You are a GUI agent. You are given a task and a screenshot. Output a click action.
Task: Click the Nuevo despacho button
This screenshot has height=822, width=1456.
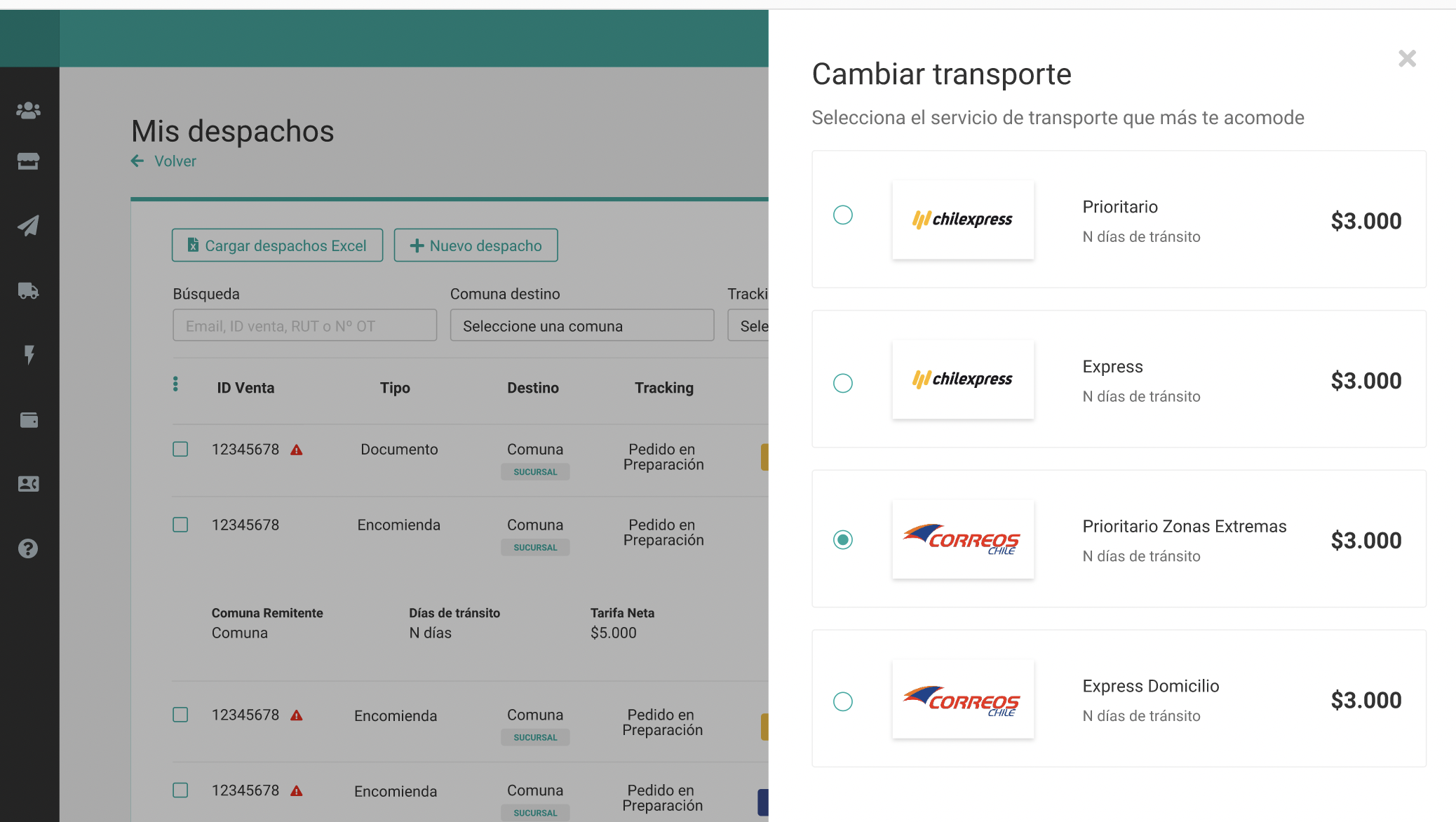[476, 245]
